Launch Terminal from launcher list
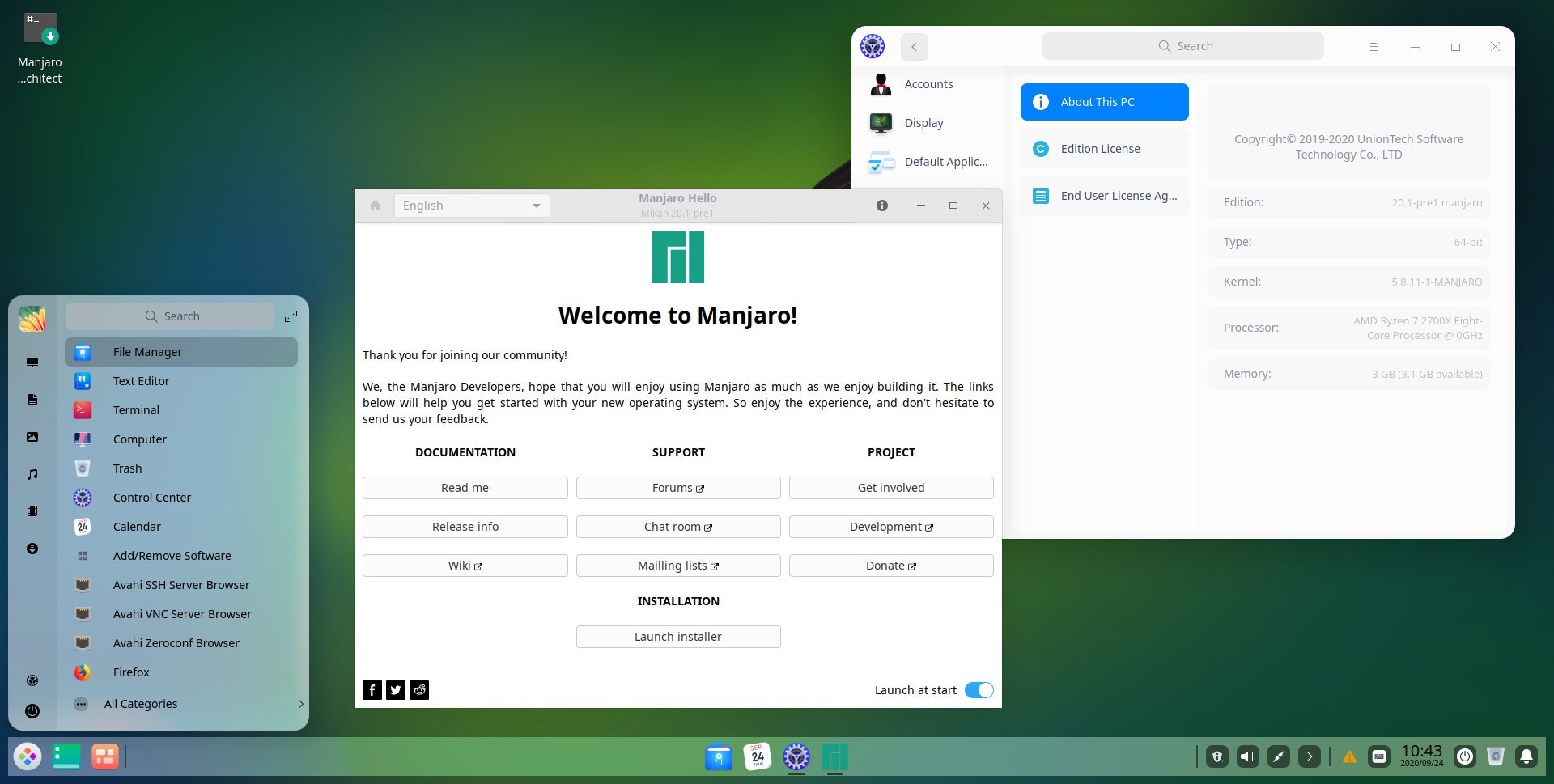The image size is (1554, 784). (181, 410)
